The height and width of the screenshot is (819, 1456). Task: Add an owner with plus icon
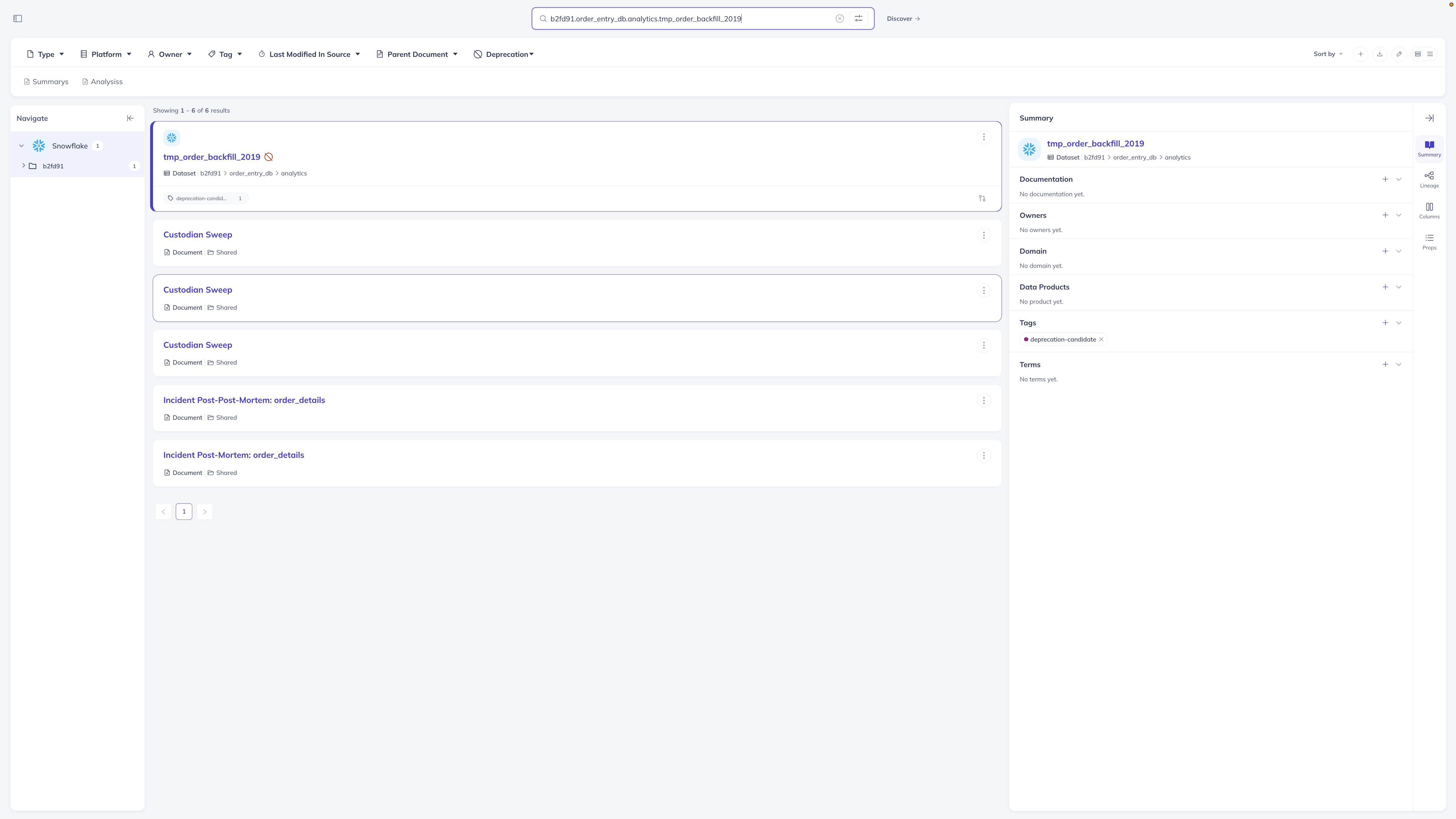point(1385,215)
